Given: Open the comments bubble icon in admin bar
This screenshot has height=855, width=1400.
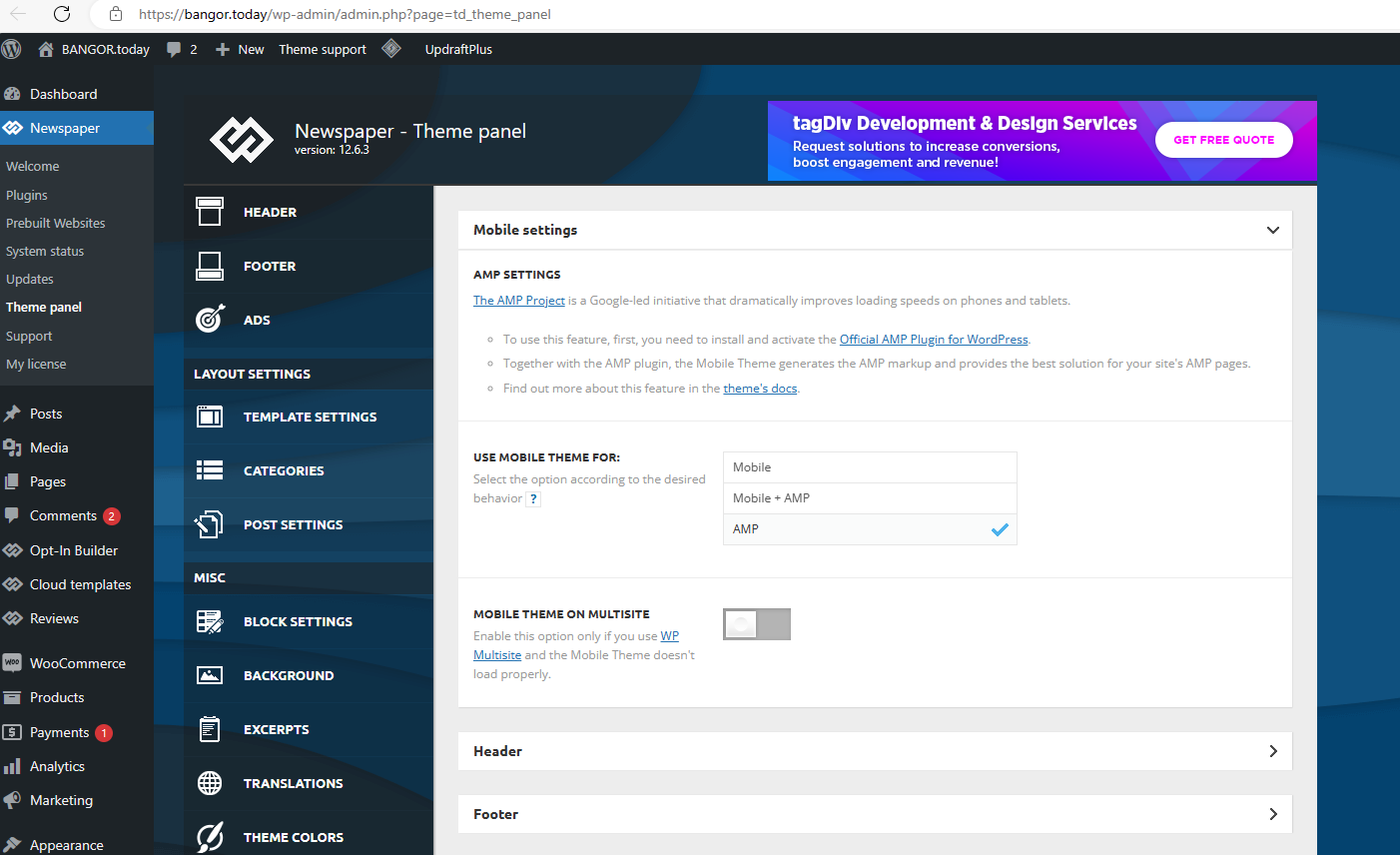Looking at the screenshot, I should (x=174, y=49).
